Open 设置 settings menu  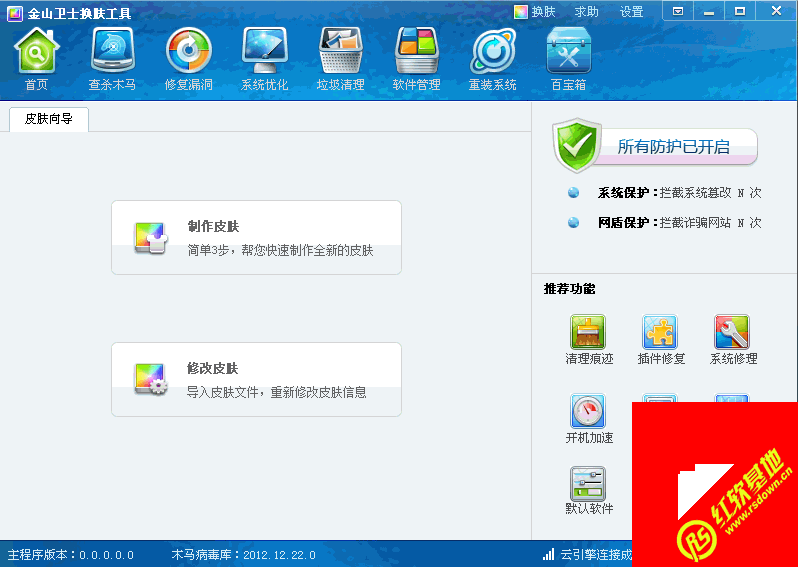point(632,12)
